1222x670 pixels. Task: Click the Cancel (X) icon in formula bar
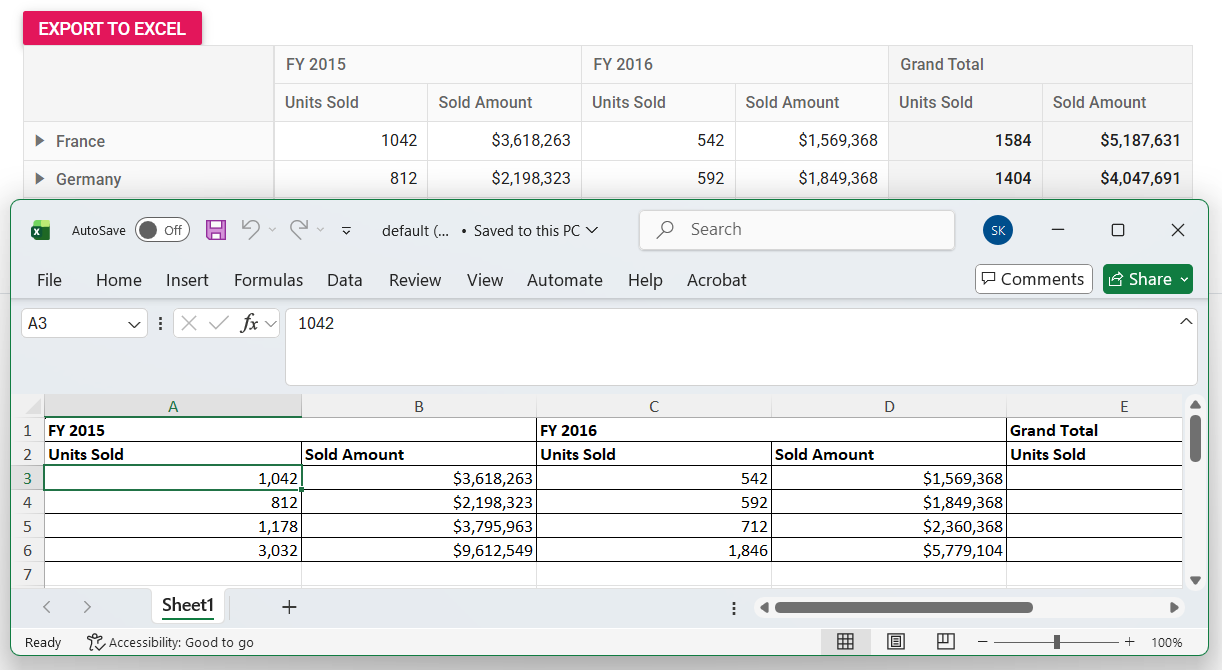(188, 322)
